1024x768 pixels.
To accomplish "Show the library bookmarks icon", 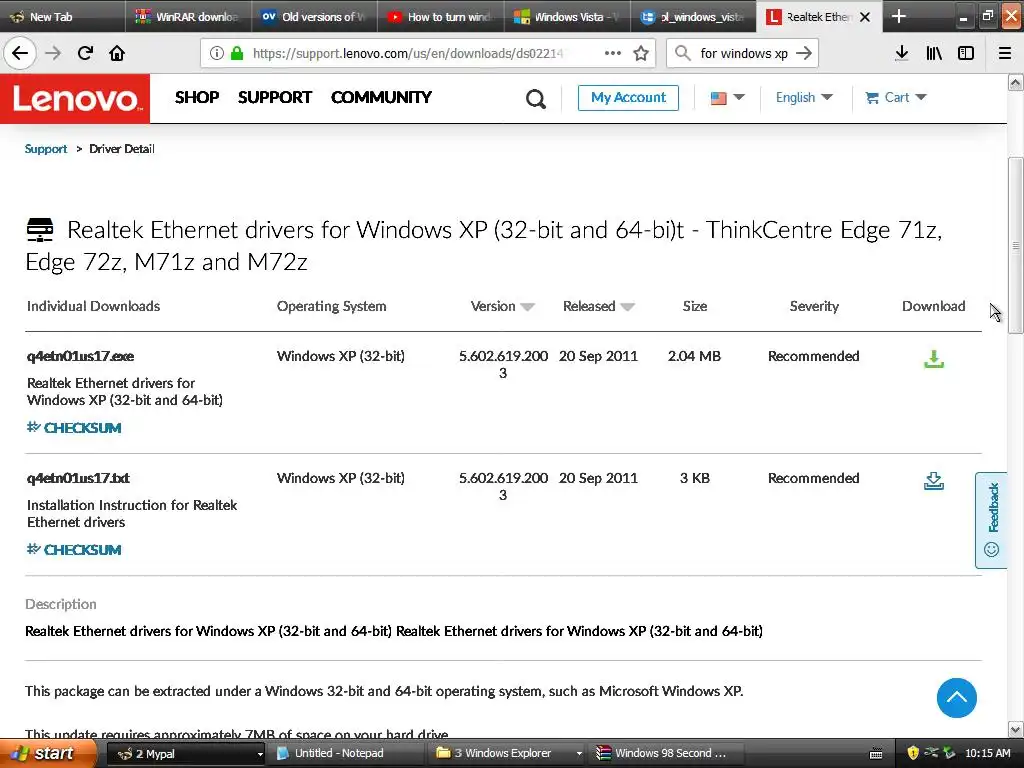I will tap(934, 54).
